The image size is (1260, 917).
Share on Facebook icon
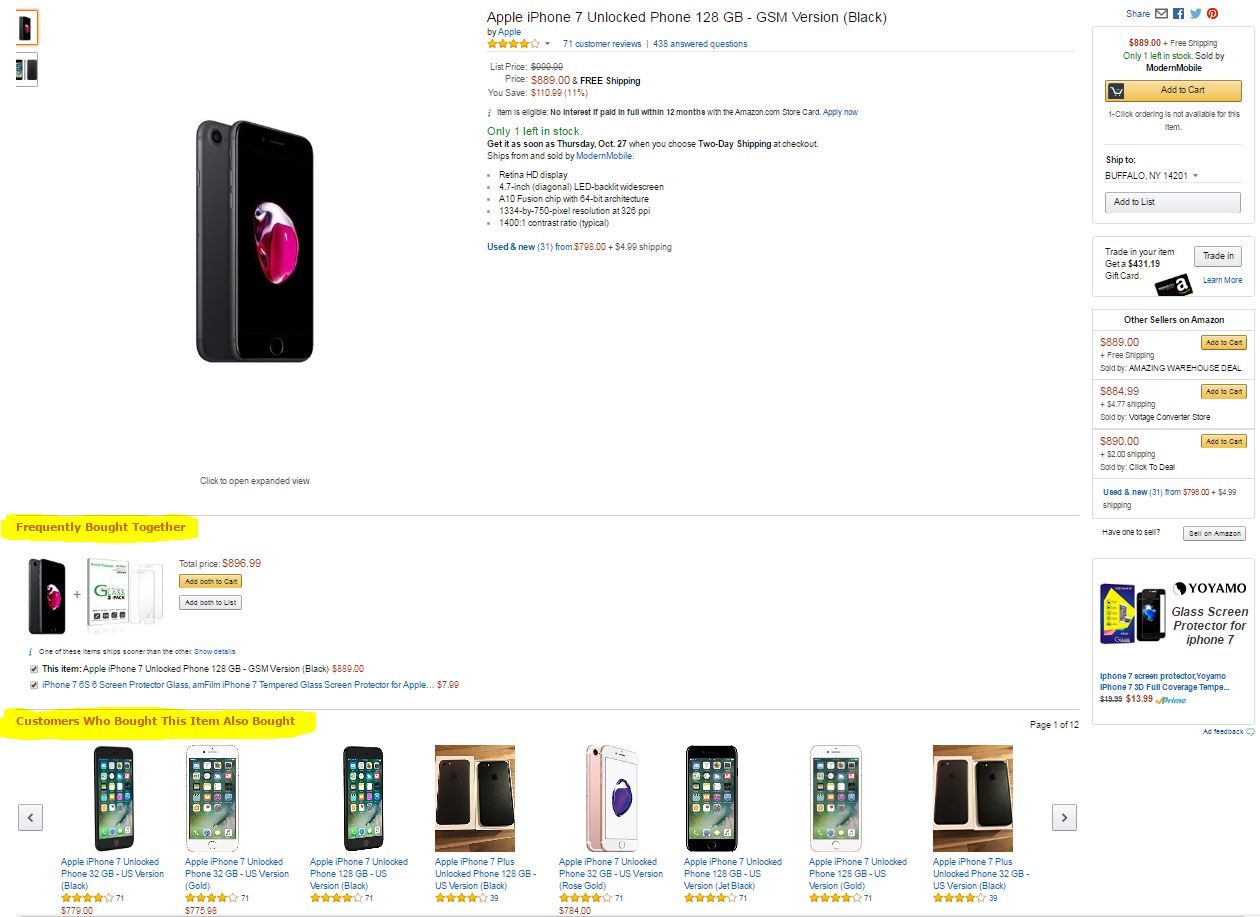pyautogui.click(x=1178, y=14)
